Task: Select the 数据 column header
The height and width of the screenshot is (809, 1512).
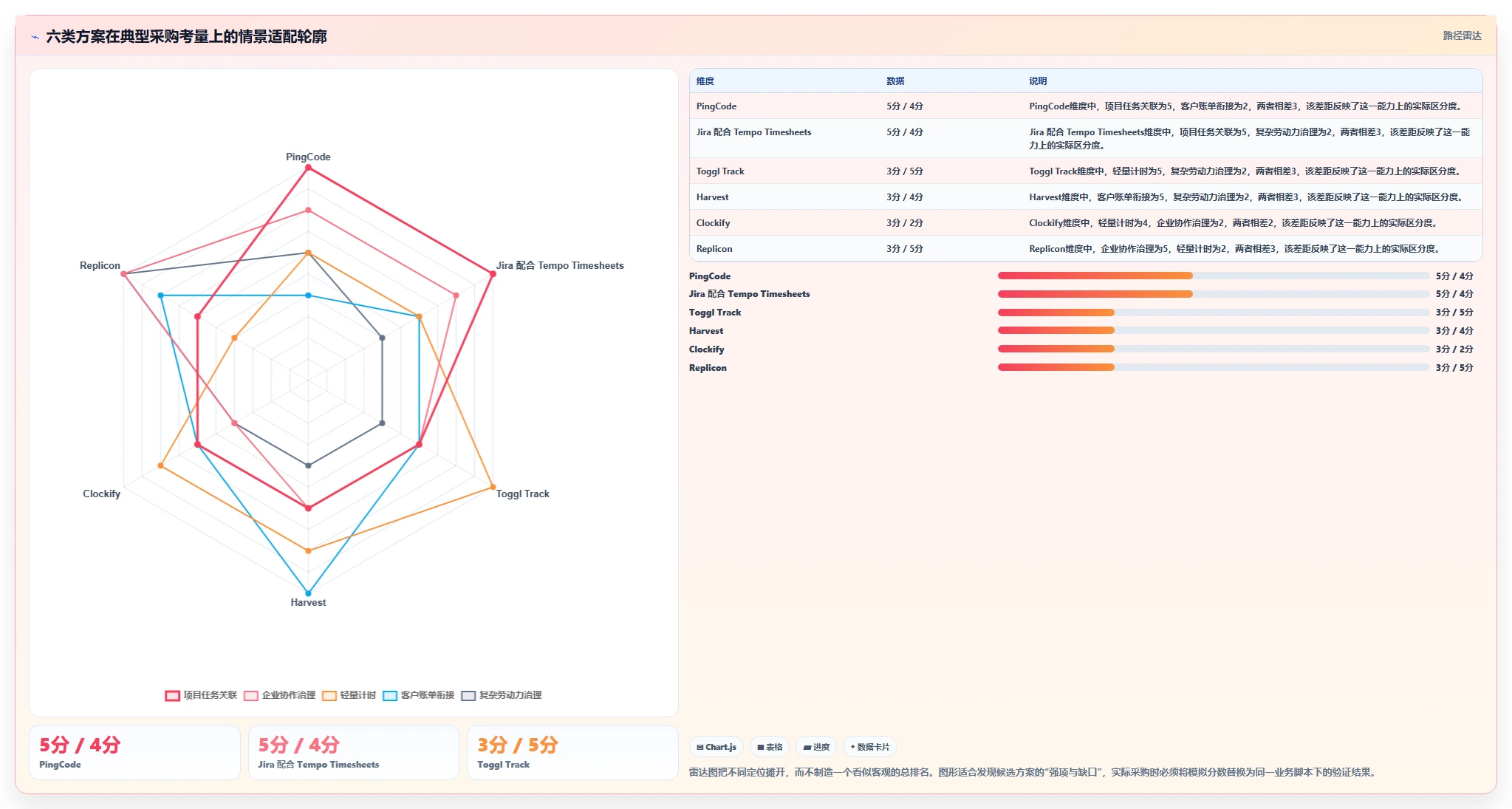Action: (x=895, y=81)
